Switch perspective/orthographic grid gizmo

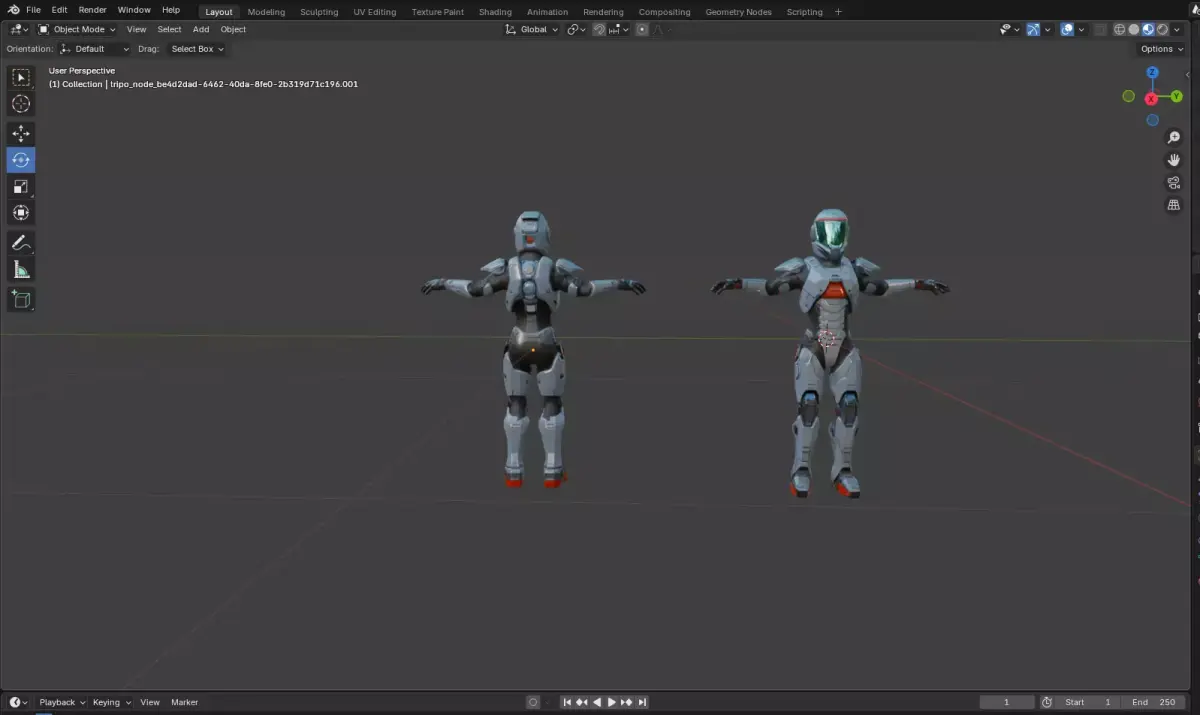[x=1174, y=205]
